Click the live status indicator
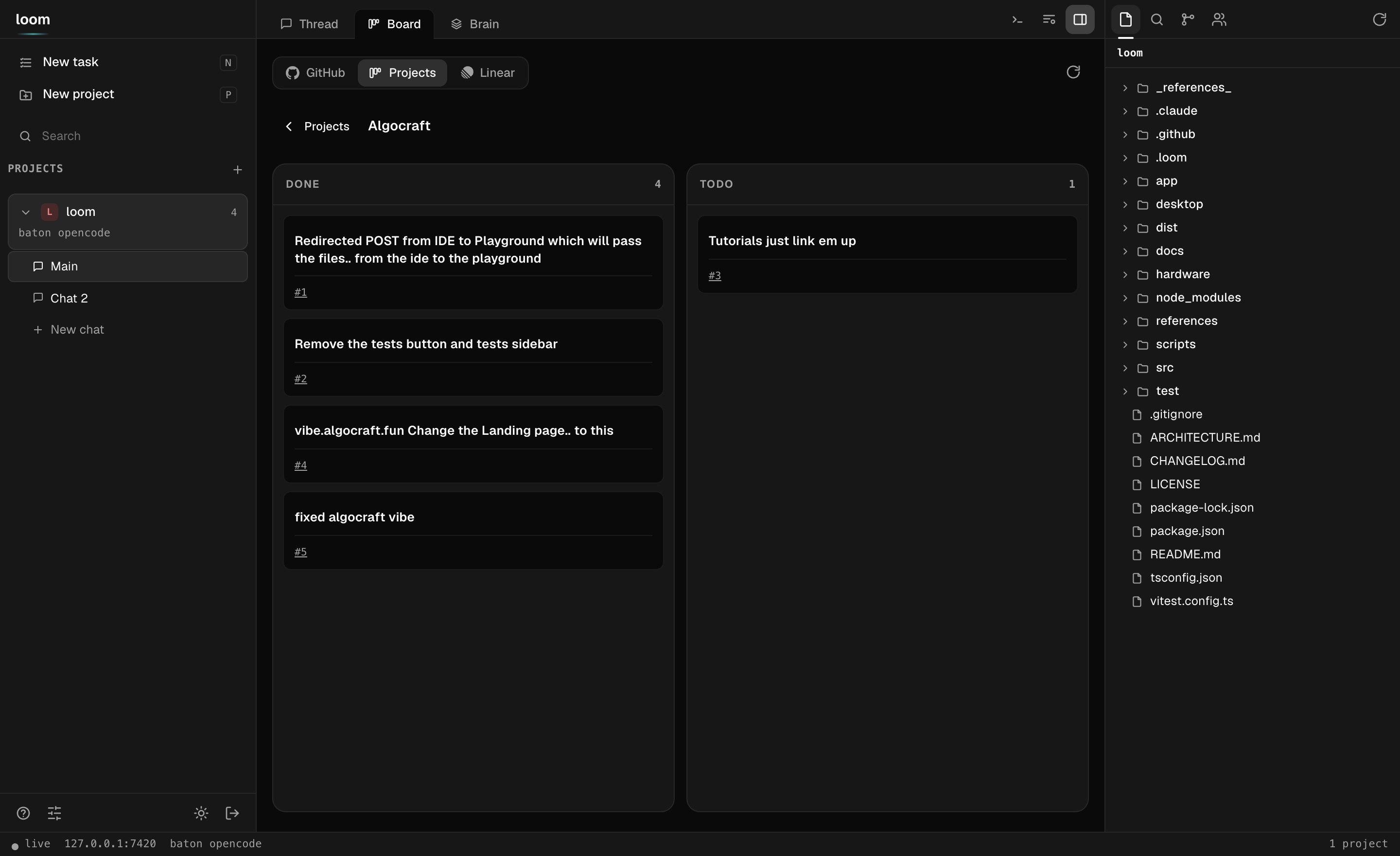This screenshot has width=1400, height=856. tap(31, 844)
